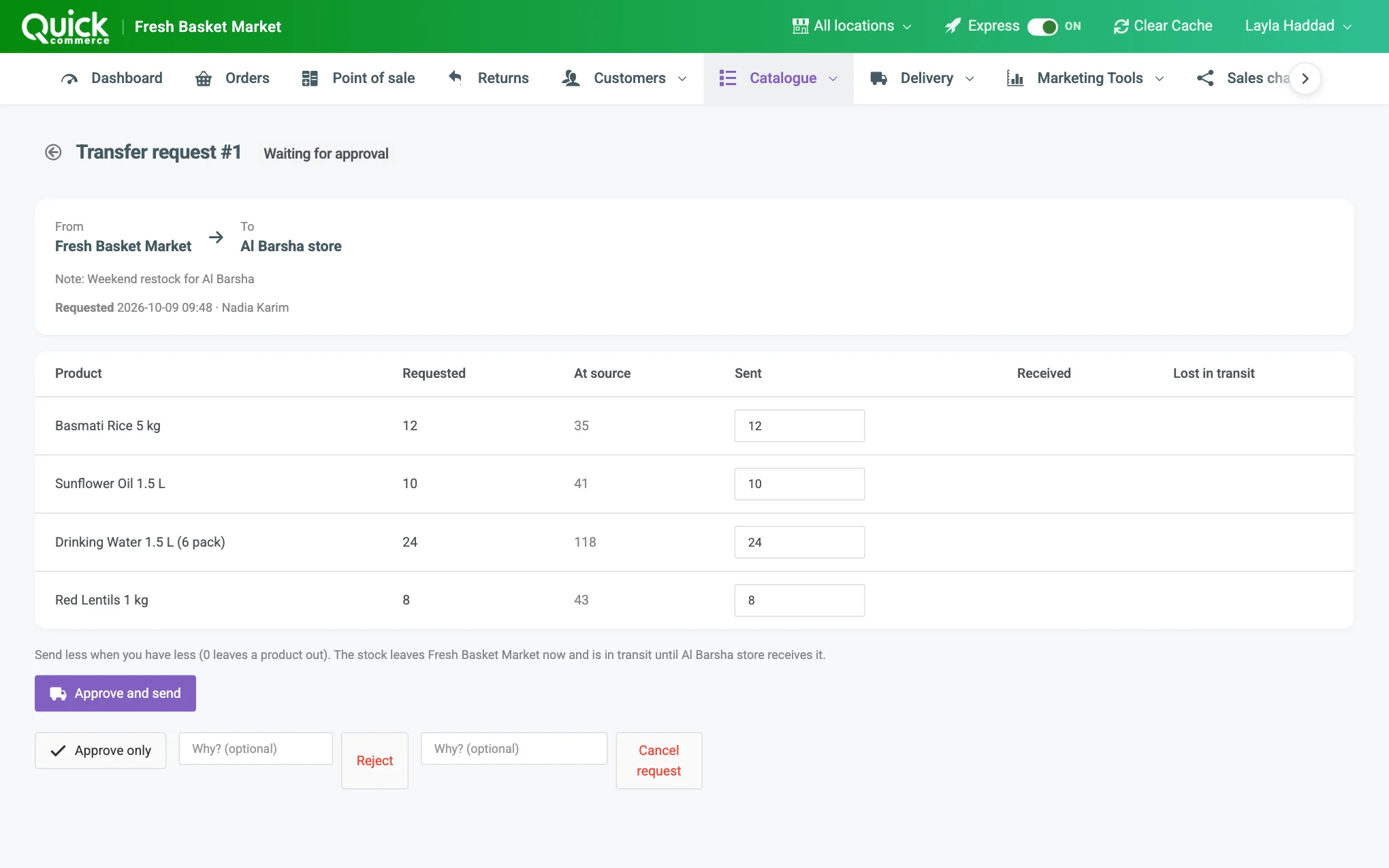
Task: Edit the Sent quantity for Sunflower Oil
Action: click(799, 484)
